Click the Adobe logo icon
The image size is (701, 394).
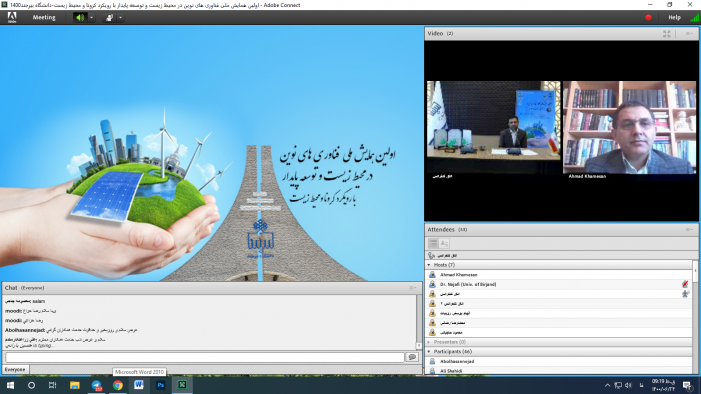pyautogui.click(x=12, y=17)
